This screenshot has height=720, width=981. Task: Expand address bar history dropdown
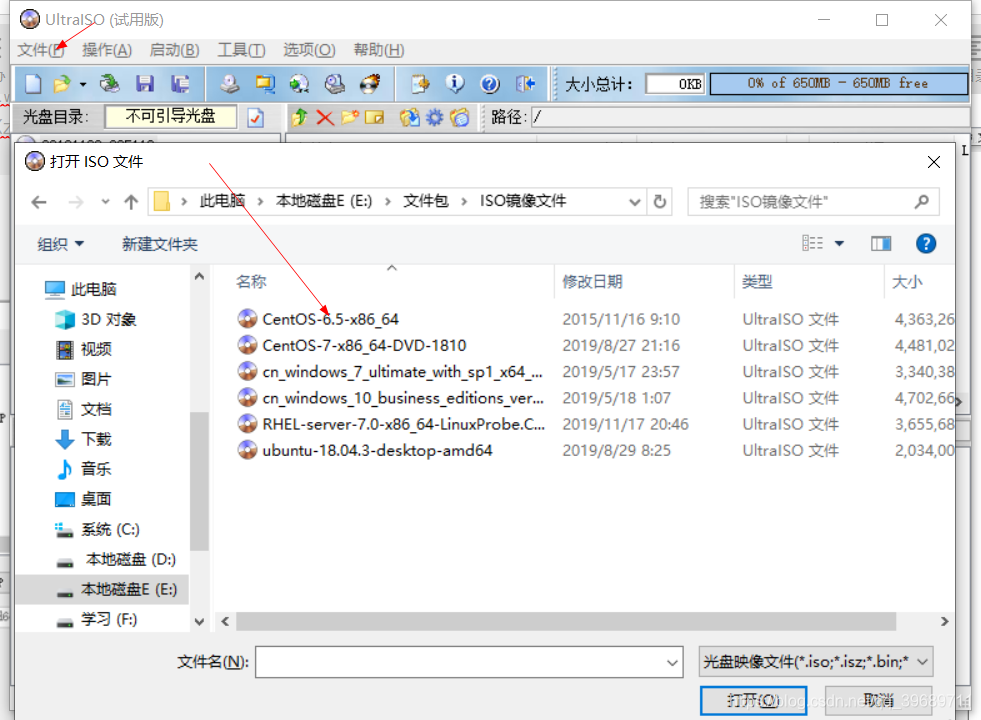tap(634, 202)
